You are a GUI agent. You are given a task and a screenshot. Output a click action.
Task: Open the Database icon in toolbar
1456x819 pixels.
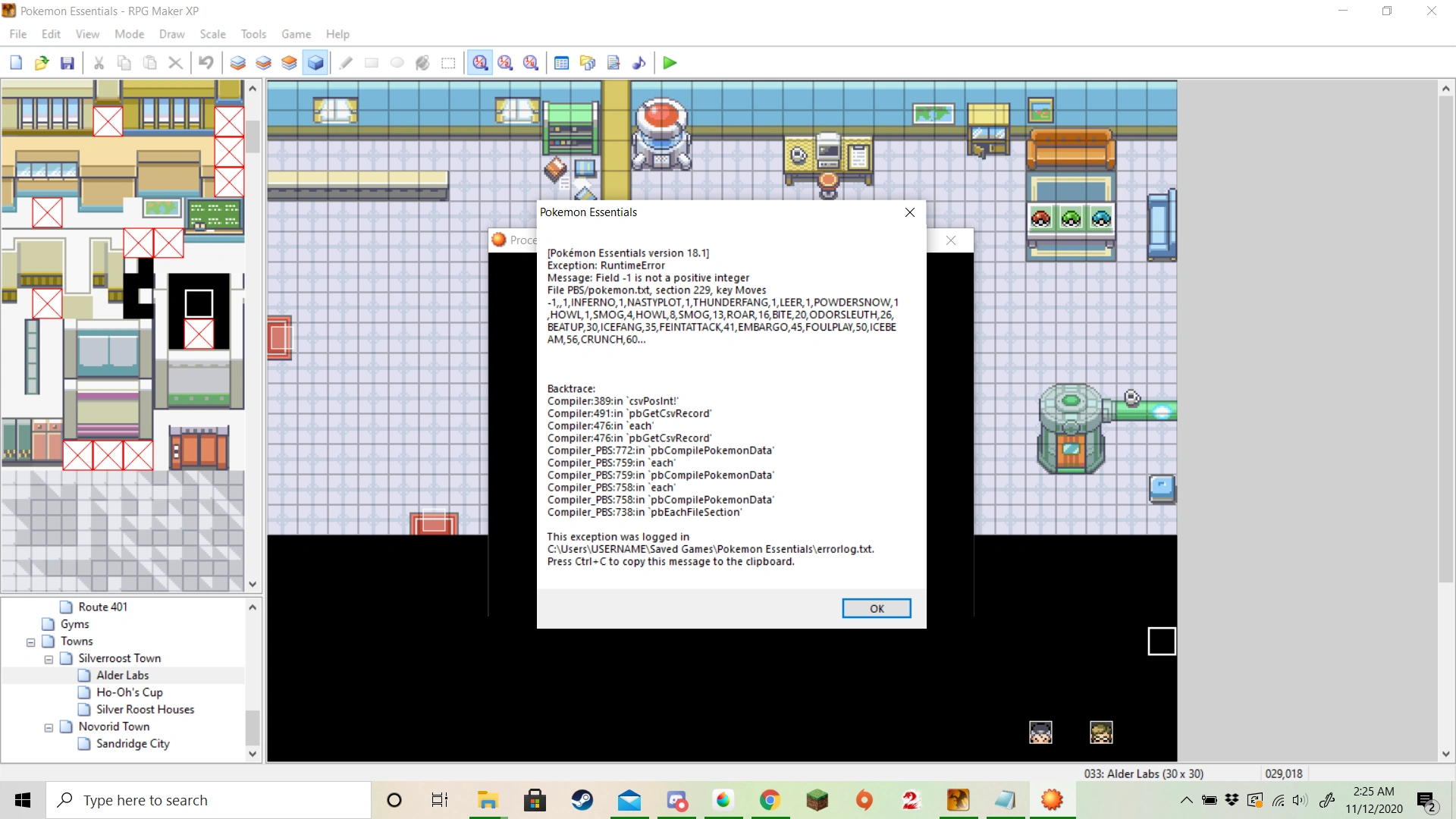coord(561,63)
